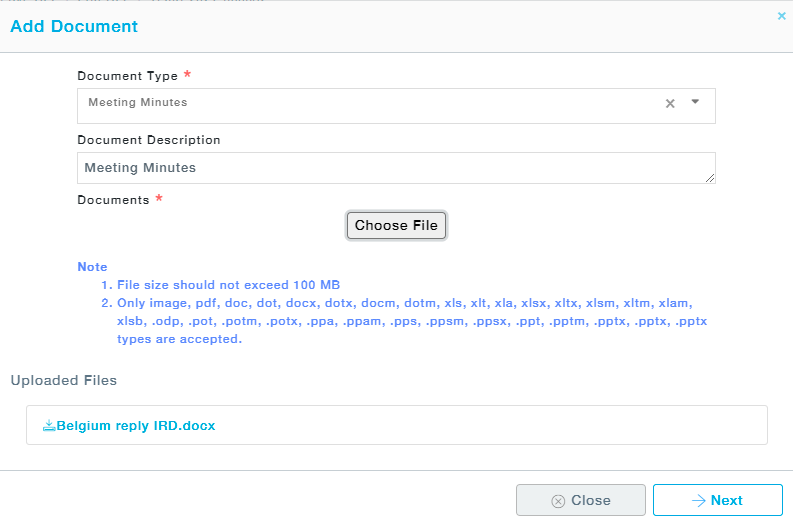This screenshot has width=793, height=527.
Task: Click the circled X icon on Close button
Action: coord(558,501)
